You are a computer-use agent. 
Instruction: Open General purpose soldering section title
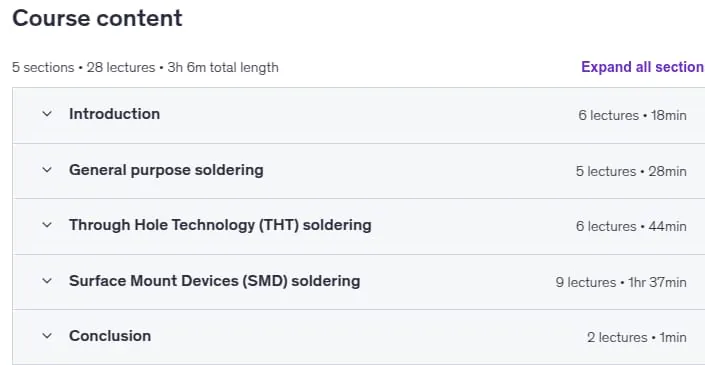point(166,170)
